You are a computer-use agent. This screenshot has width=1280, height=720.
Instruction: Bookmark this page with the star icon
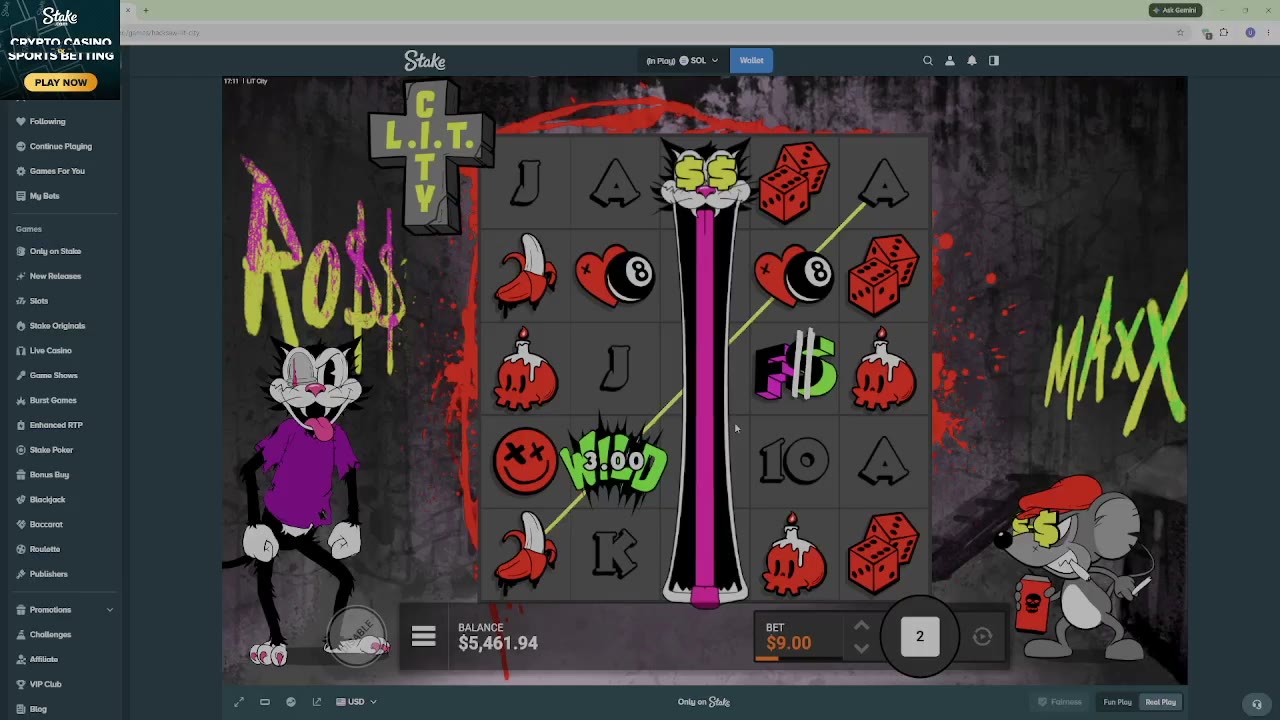1180,33
